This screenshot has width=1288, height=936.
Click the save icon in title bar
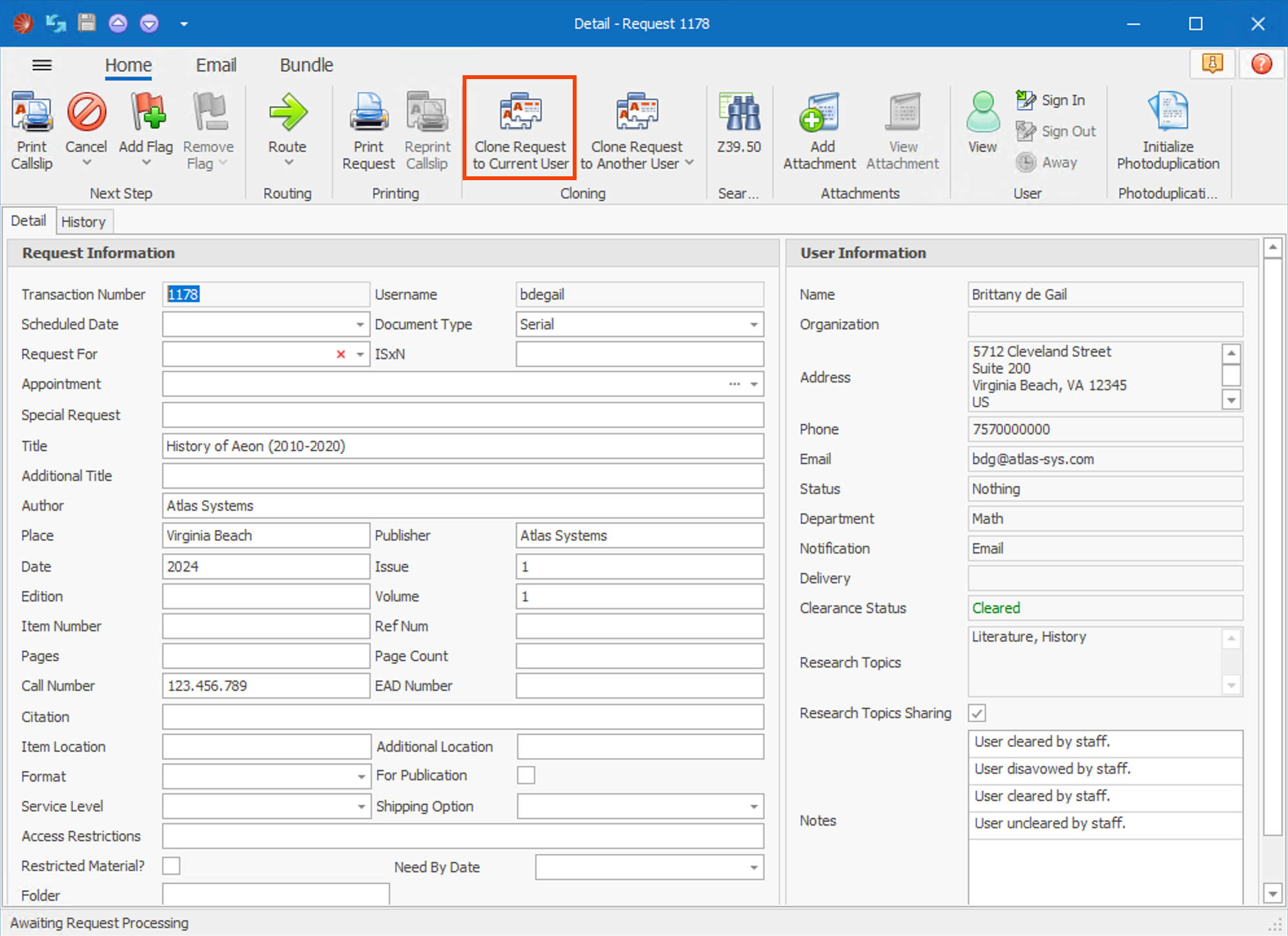click(x=86, y=23)
